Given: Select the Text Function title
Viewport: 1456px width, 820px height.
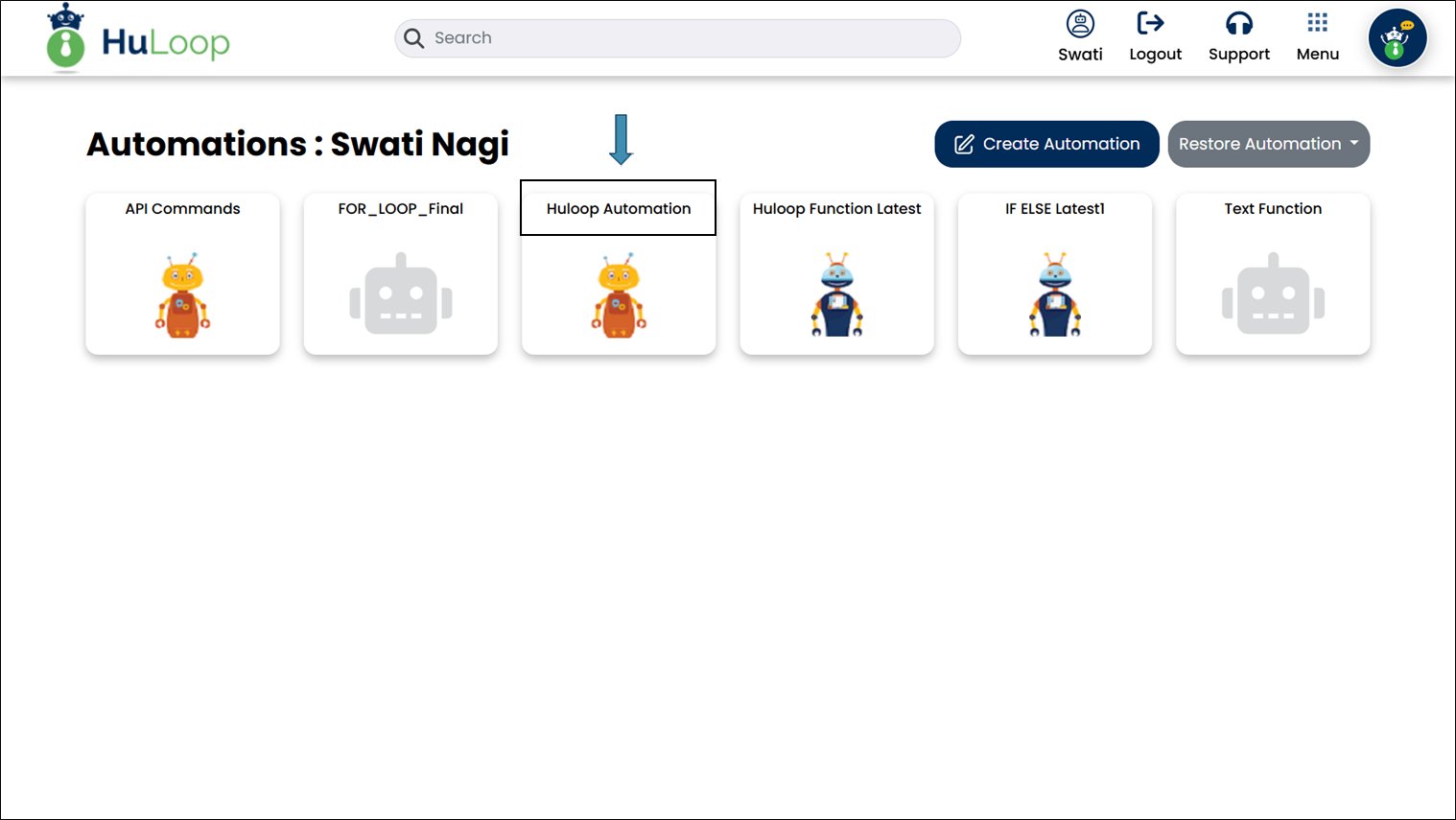Looking at the screenshot, I should click(1273, 209).
